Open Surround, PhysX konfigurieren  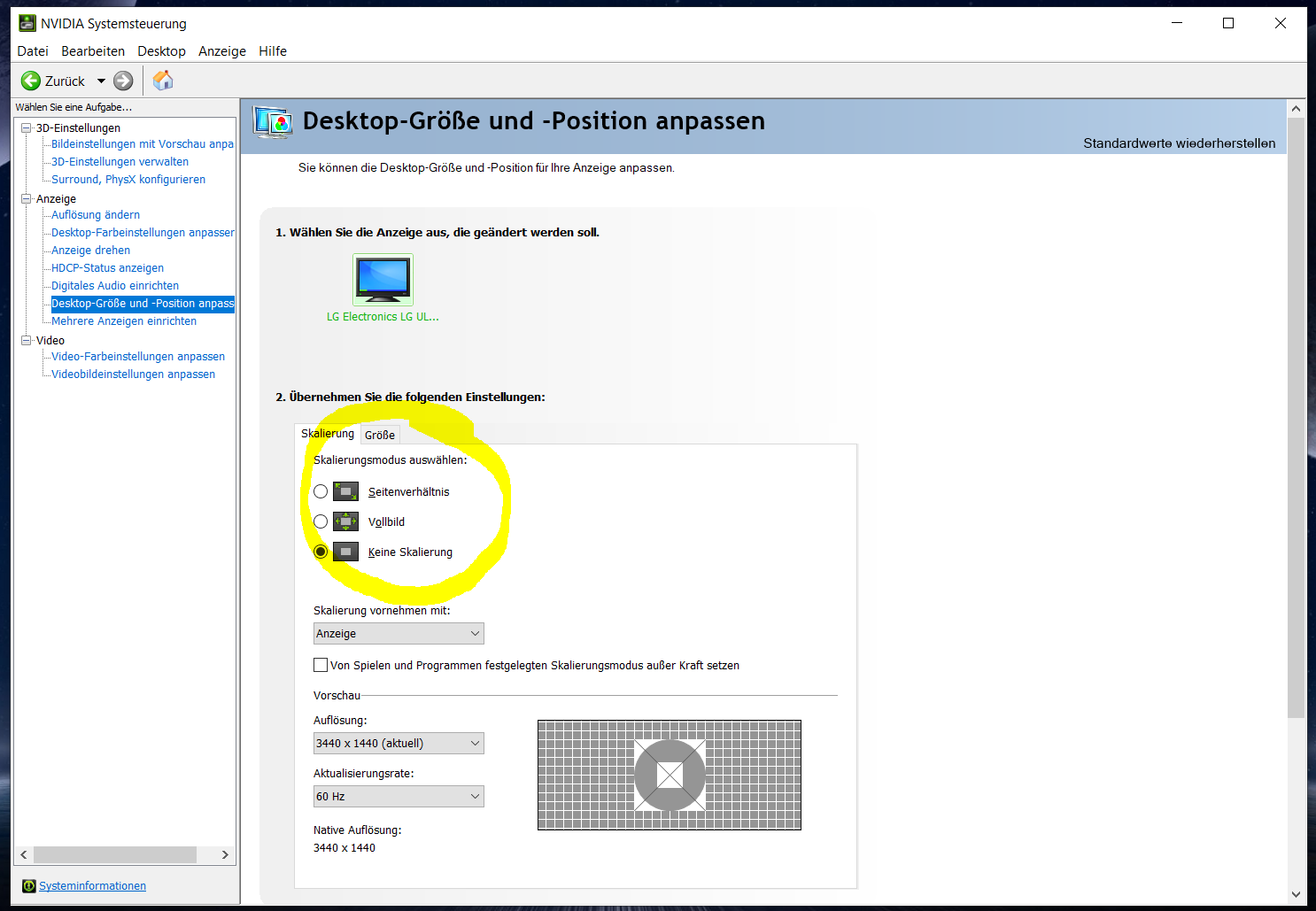[128, 180]
